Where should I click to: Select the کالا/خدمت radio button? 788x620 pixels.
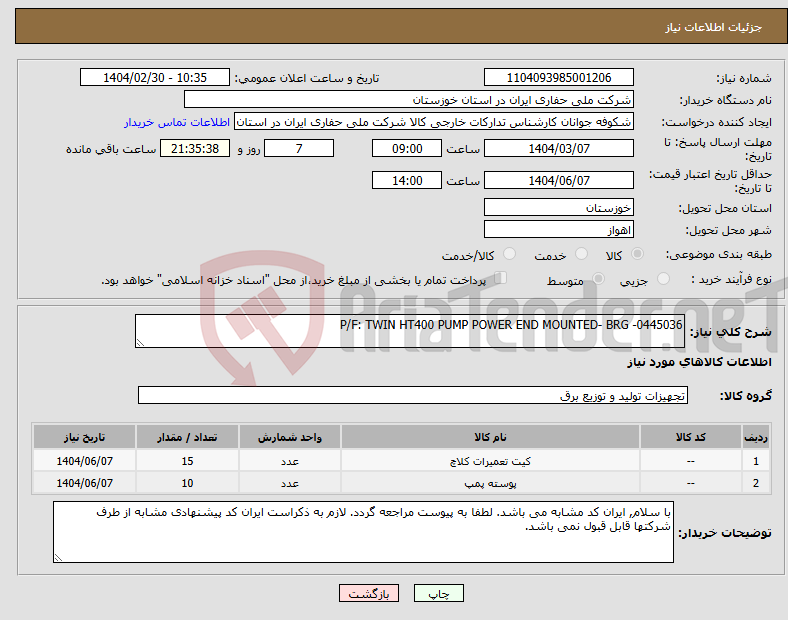509,254
